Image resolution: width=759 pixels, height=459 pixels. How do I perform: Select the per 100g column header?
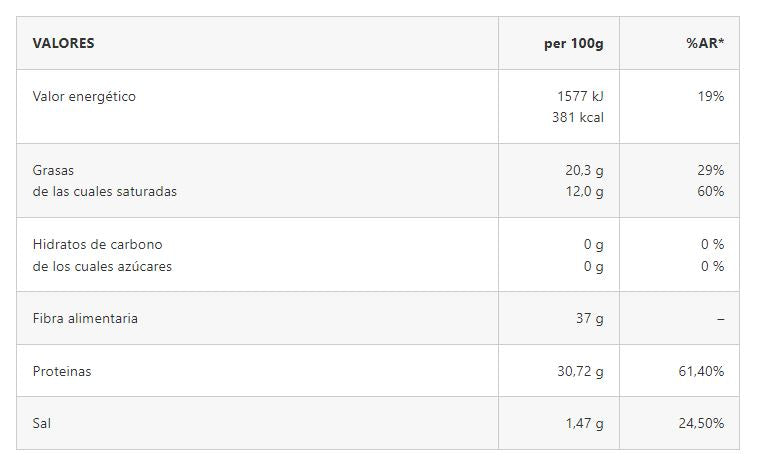(574, 43)
